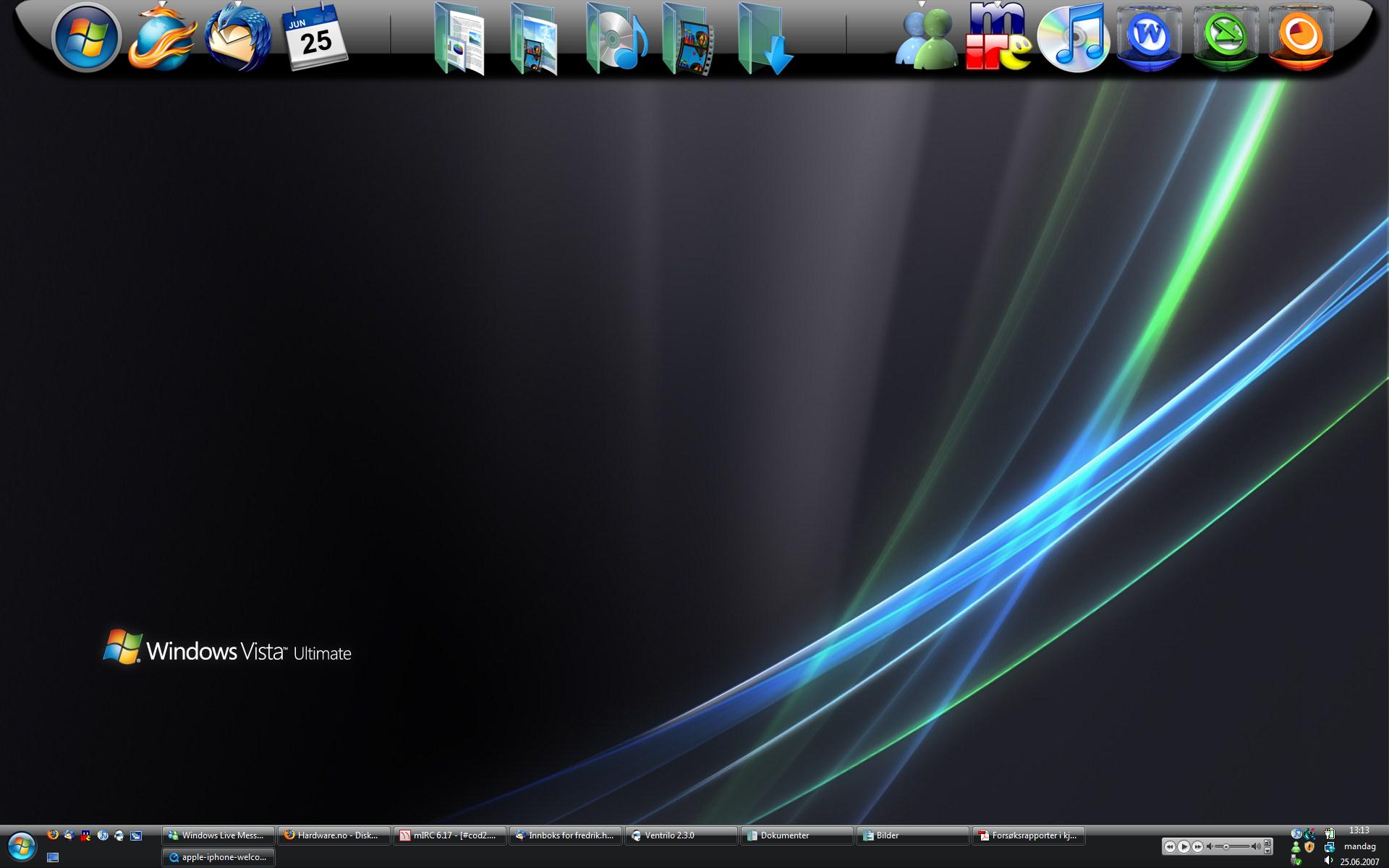Launch Firefox from the top dock

[x=162, y=38]
